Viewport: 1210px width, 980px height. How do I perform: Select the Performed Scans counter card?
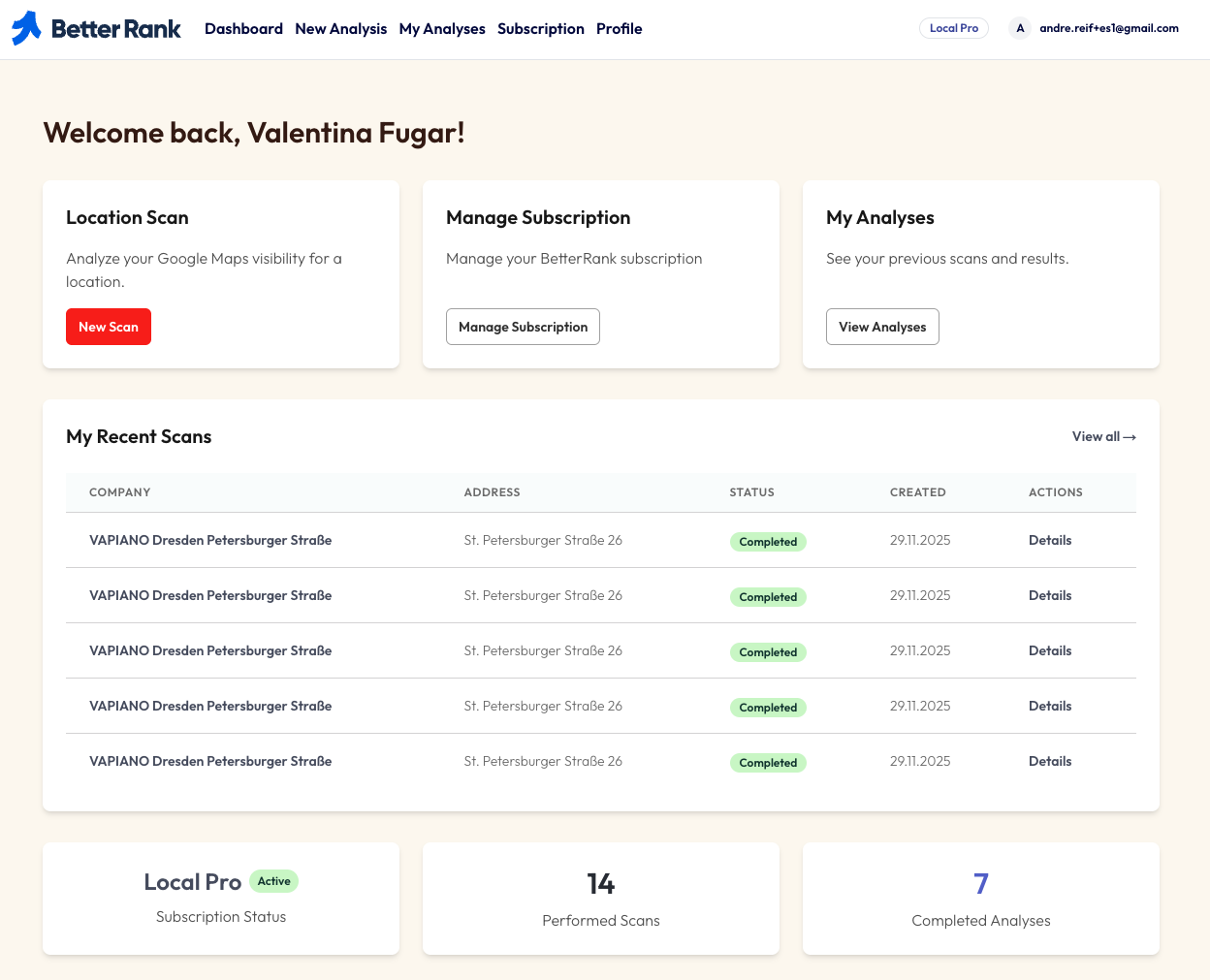point(601,899)
